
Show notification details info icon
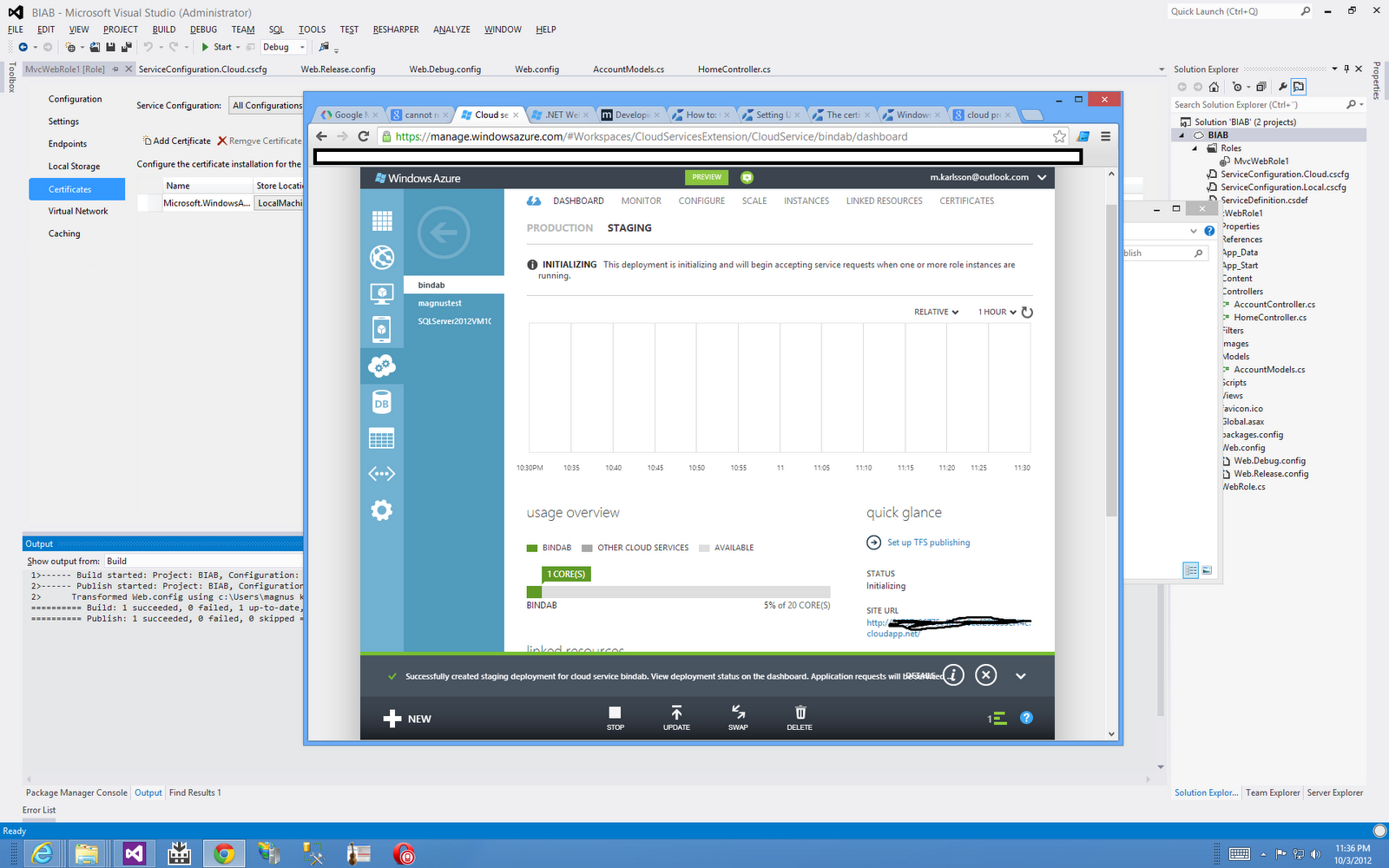click(x=953, y=675)
